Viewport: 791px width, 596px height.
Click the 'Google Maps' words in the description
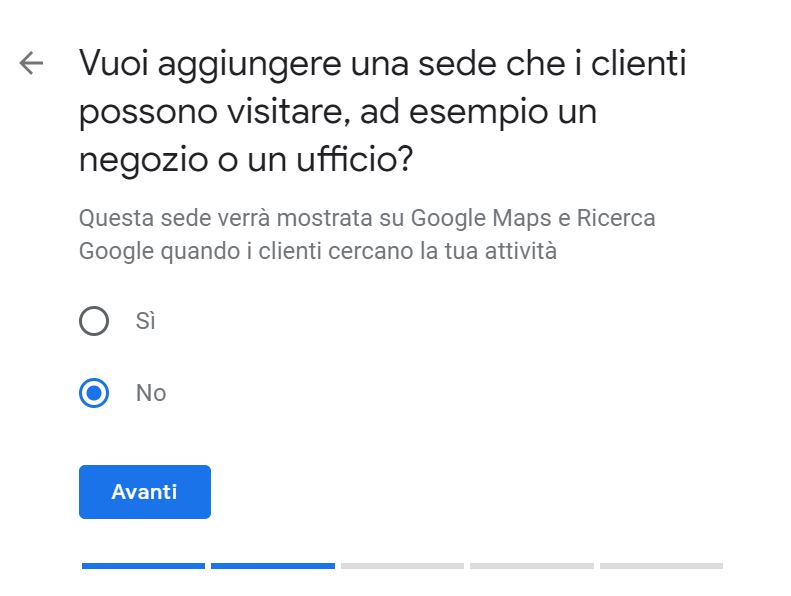tap(481, 219)
